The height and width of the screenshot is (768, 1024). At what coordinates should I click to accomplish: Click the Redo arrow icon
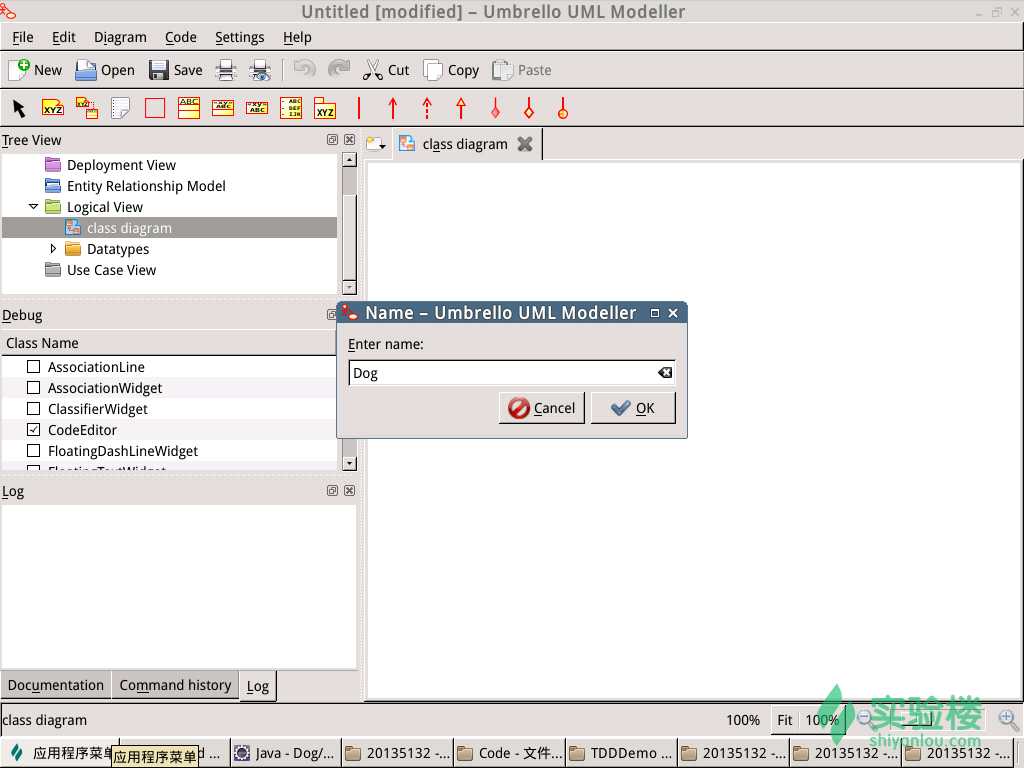[339, 68]
